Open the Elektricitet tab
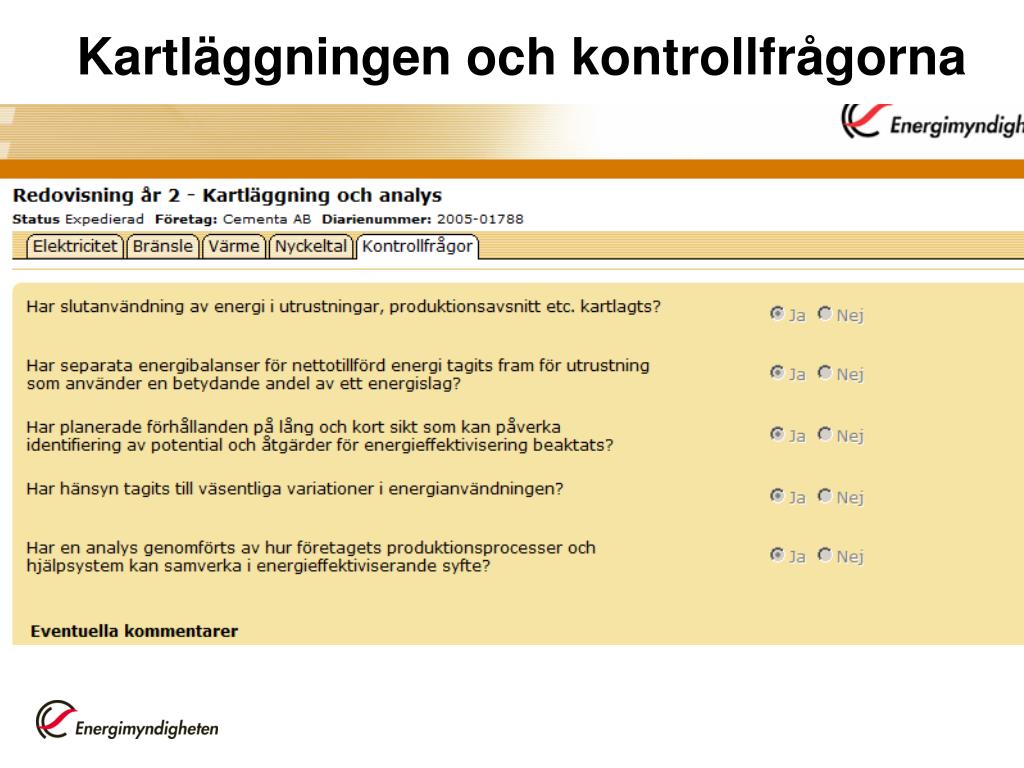Image resolution: width=1024 pixels, height=768 pixels. click(x=74, y=247)
